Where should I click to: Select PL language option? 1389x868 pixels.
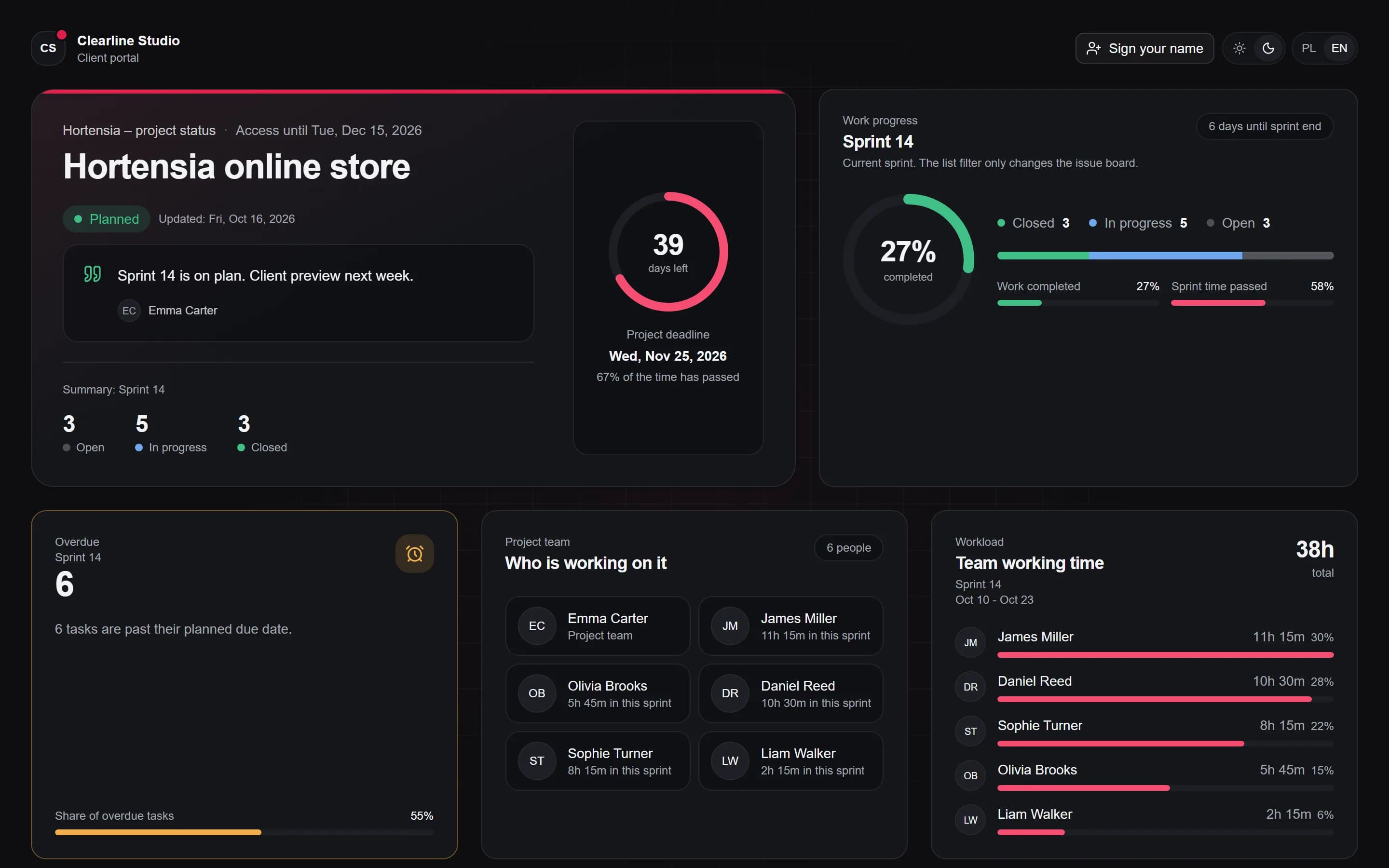tap(1308, 48)
